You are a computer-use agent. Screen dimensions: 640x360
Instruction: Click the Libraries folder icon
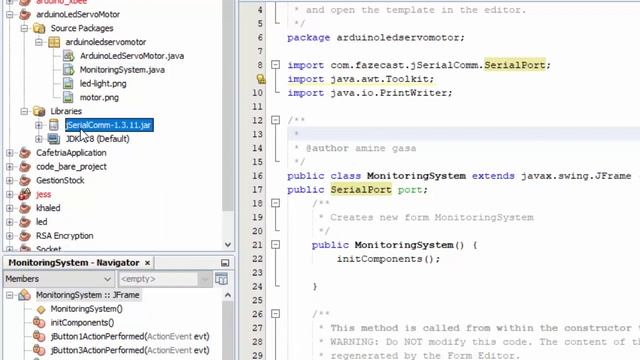click(x=39, y=111)
